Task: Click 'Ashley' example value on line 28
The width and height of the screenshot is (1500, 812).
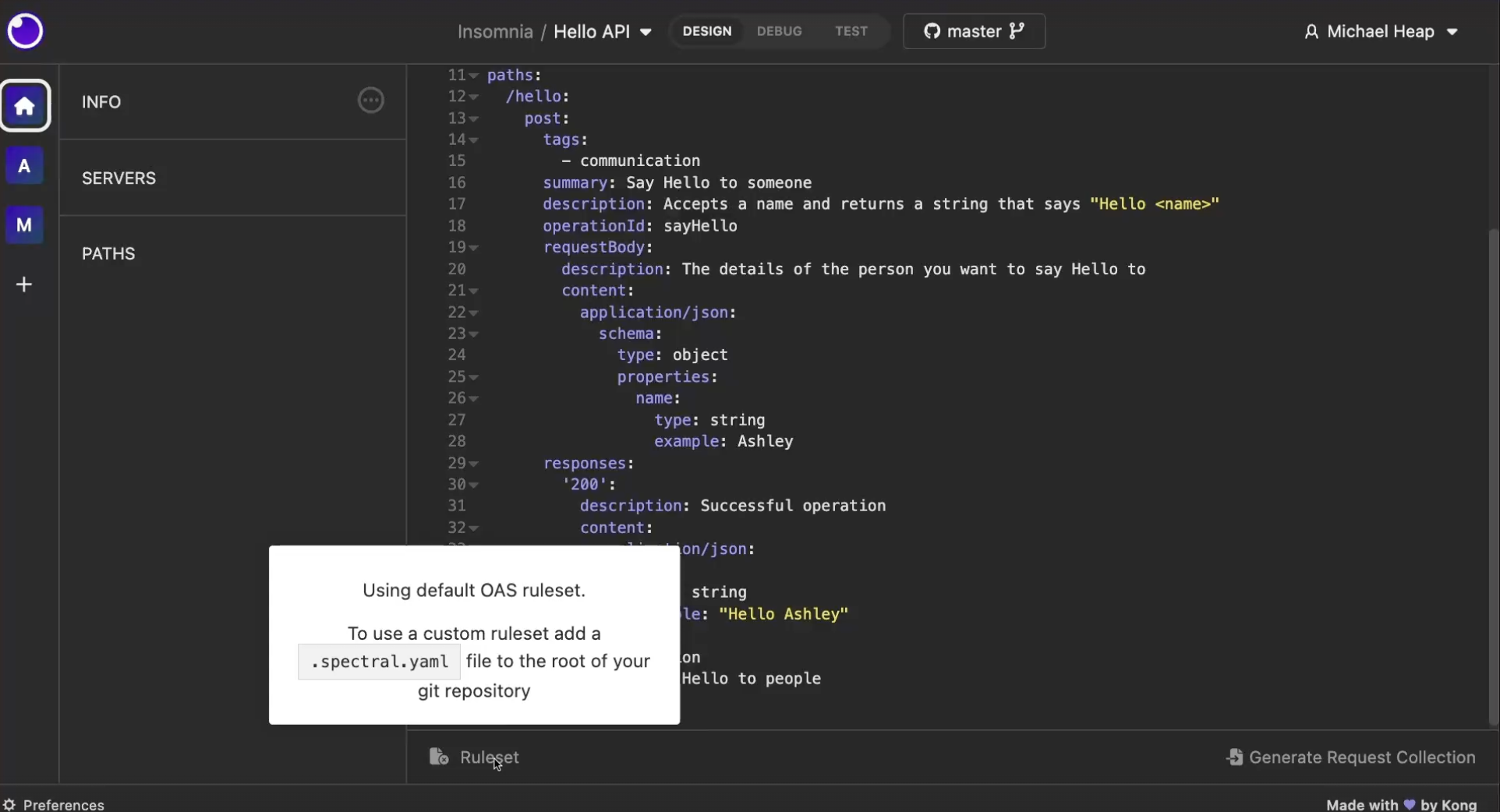Action: [x=766, y=441]
